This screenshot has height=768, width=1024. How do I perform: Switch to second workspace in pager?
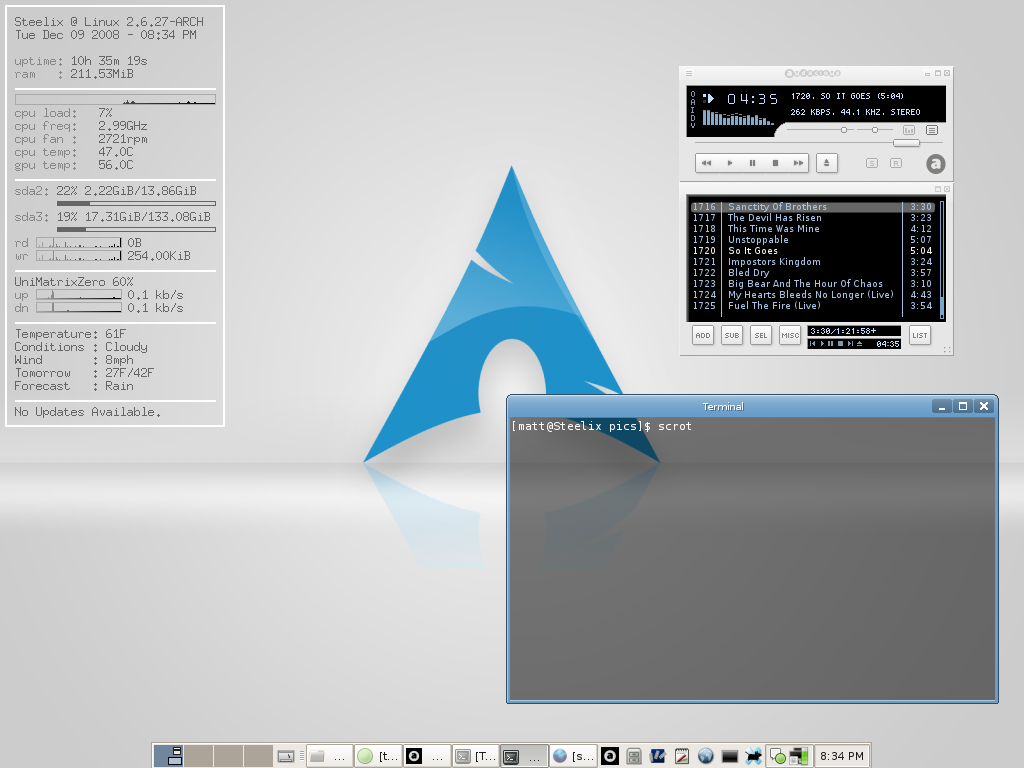pyautogui.click(x=198, y=756)
